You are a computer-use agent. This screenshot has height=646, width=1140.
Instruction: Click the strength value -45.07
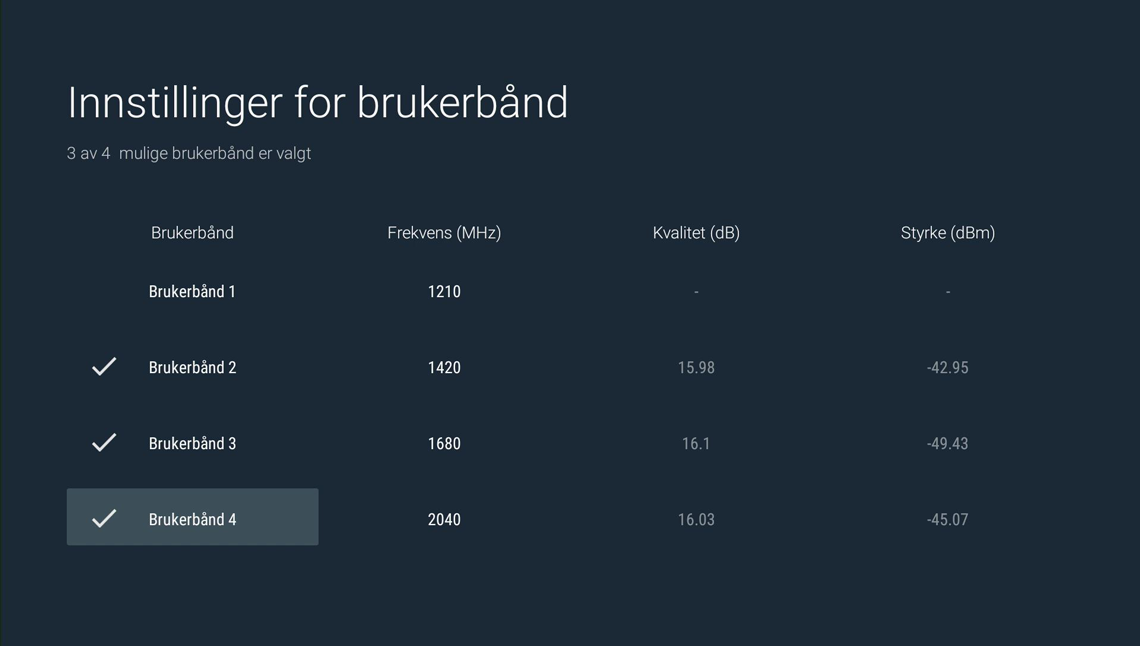point(947,519)
